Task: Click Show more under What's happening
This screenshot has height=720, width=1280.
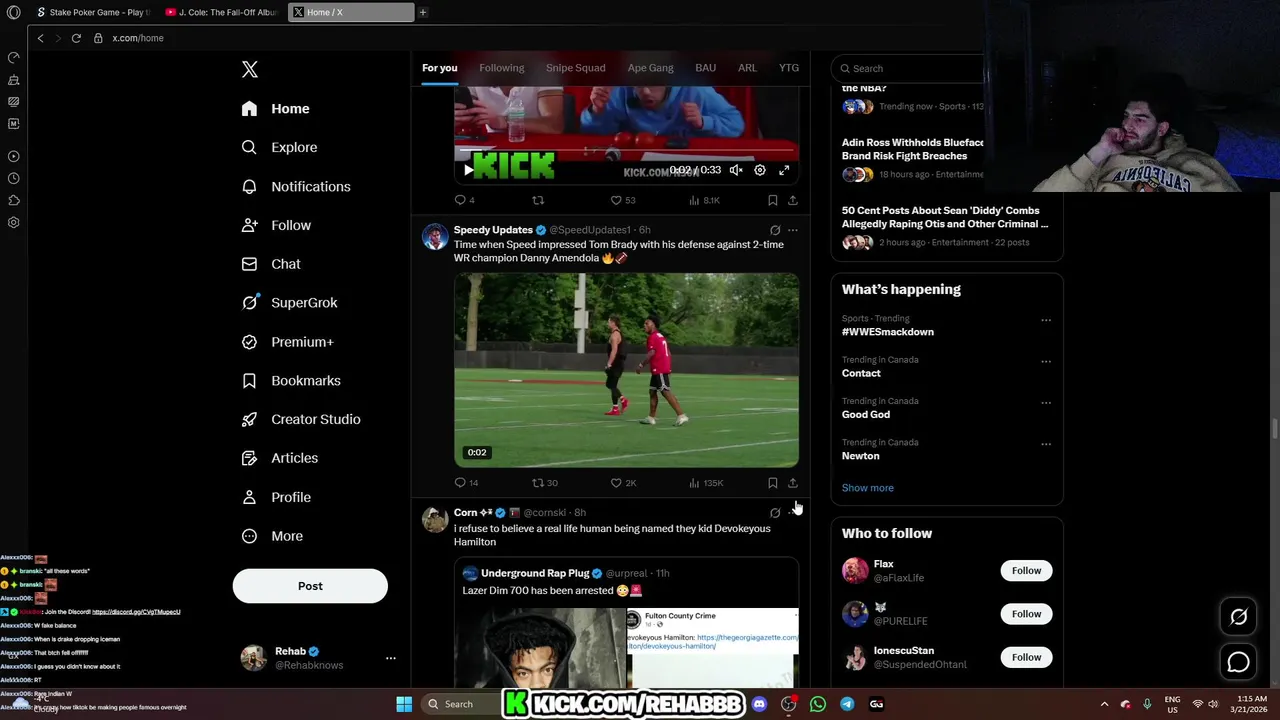Action: 868,488
